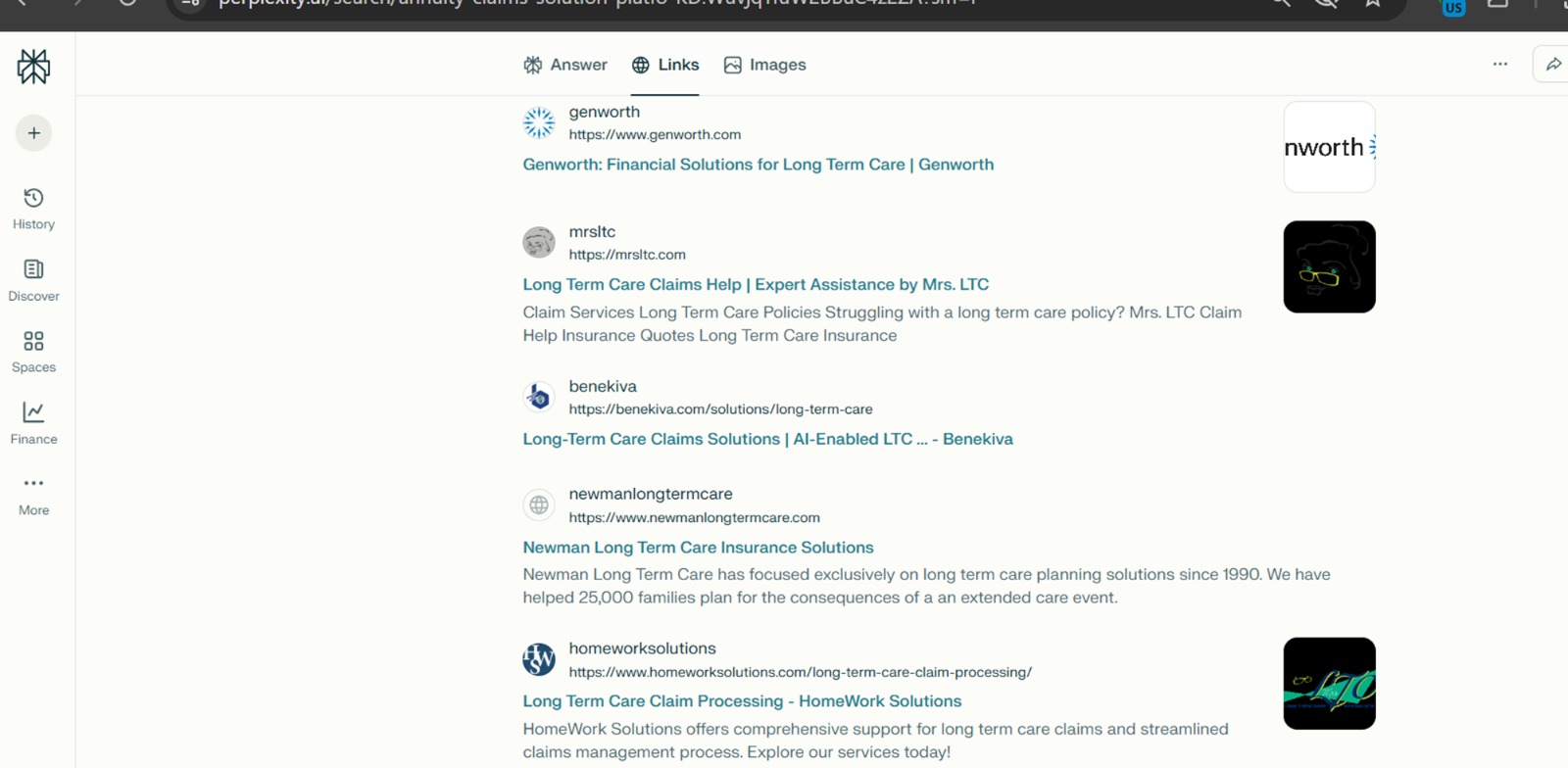1568x768 pixels.
Task: Click the mrsltc favicon
Action: pyautogui.click(x=539, y=242)
